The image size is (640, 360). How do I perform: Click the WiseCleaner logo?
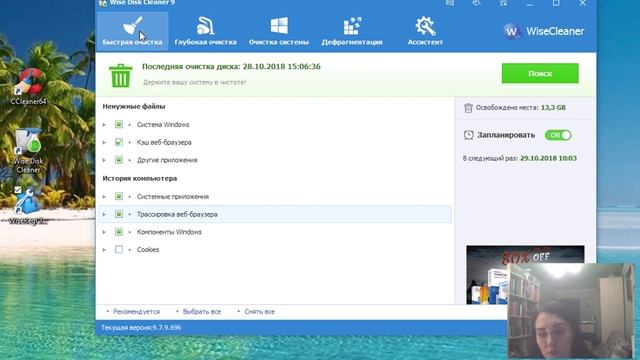pyautogui.click(x=543, y=31)
